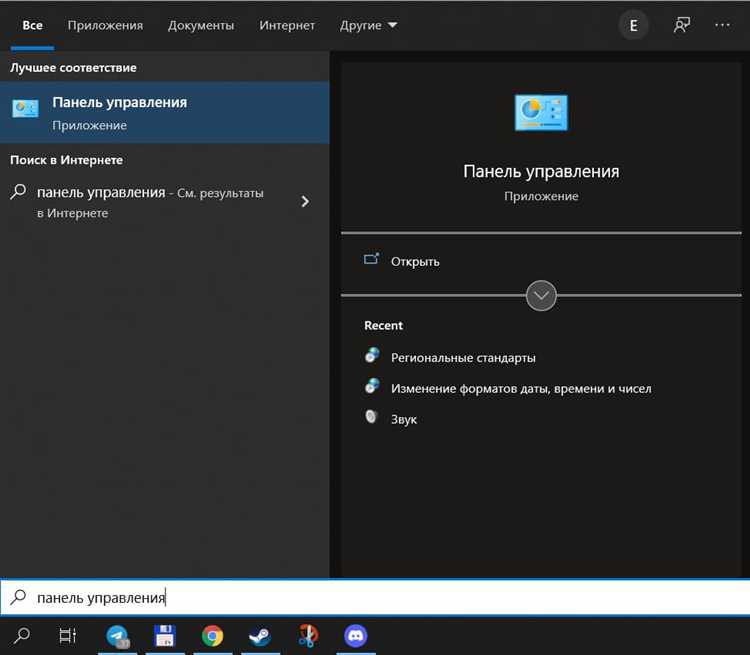
Task: Open the scissors snipping app icon
Action: pyautogui.click(x=308, y=636)
